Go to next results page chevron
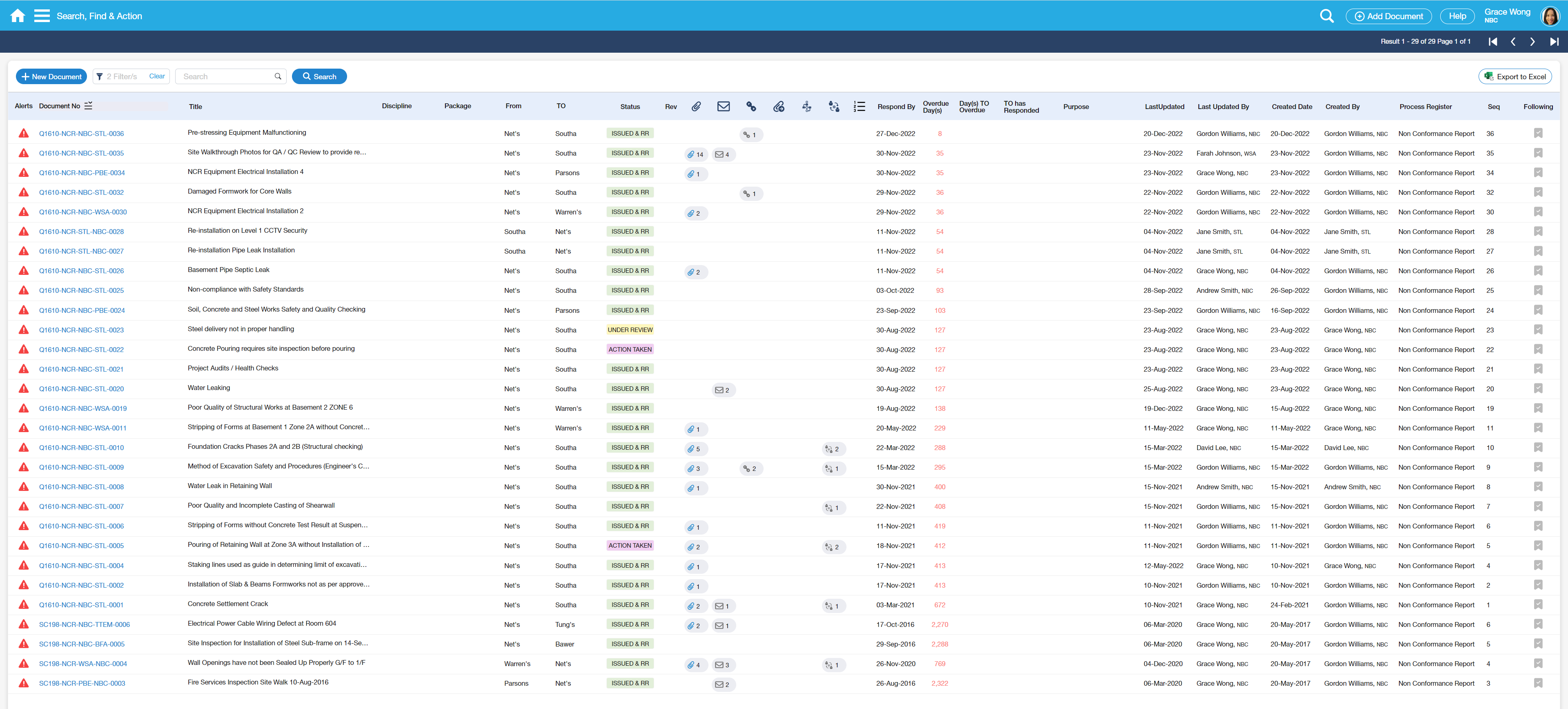Image resolution: width=1568 pixels, height=709 pixels. tap(1532, 41)
